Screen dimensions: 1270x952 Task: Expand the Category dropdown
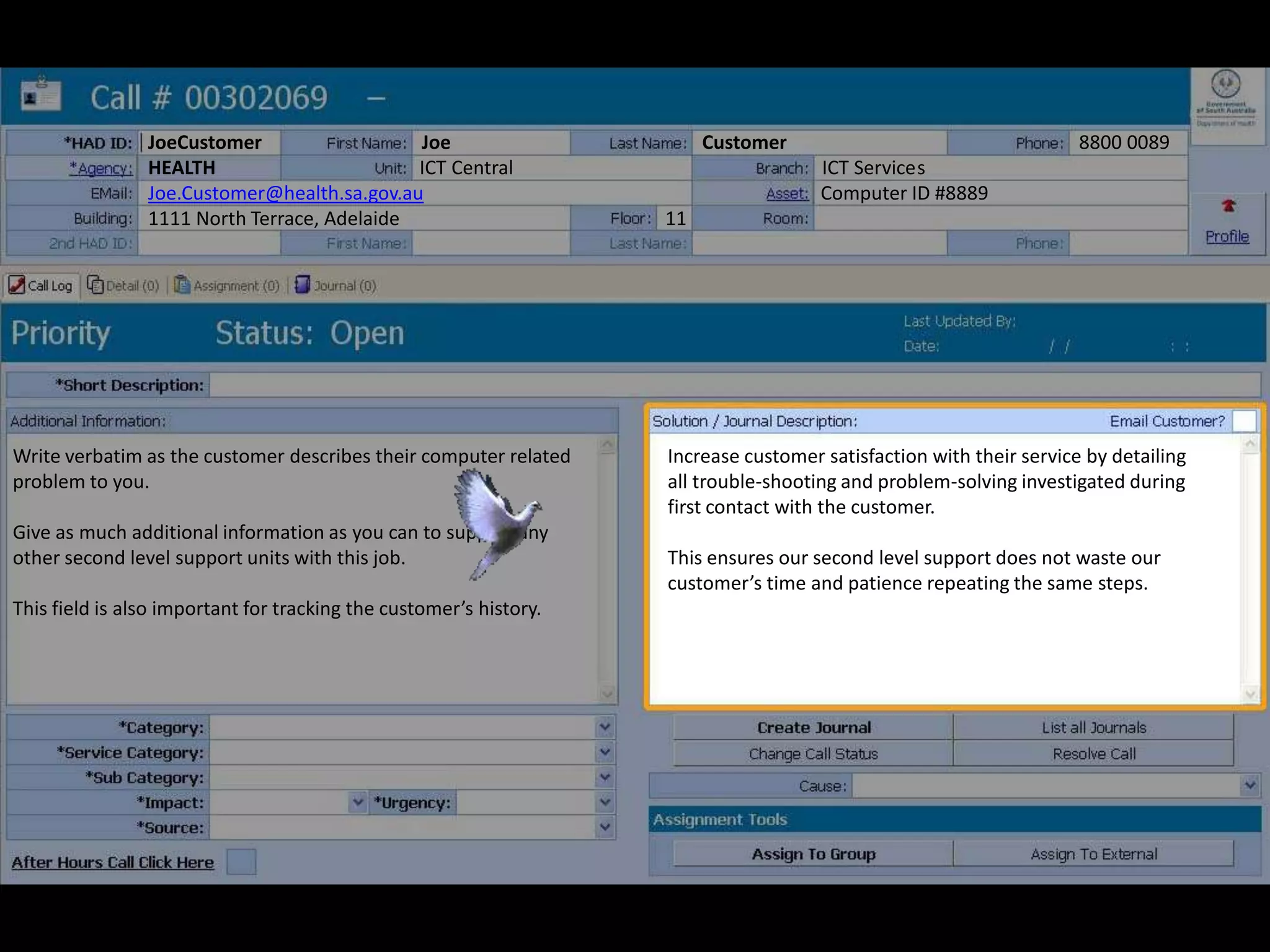[x=605, y=727]
